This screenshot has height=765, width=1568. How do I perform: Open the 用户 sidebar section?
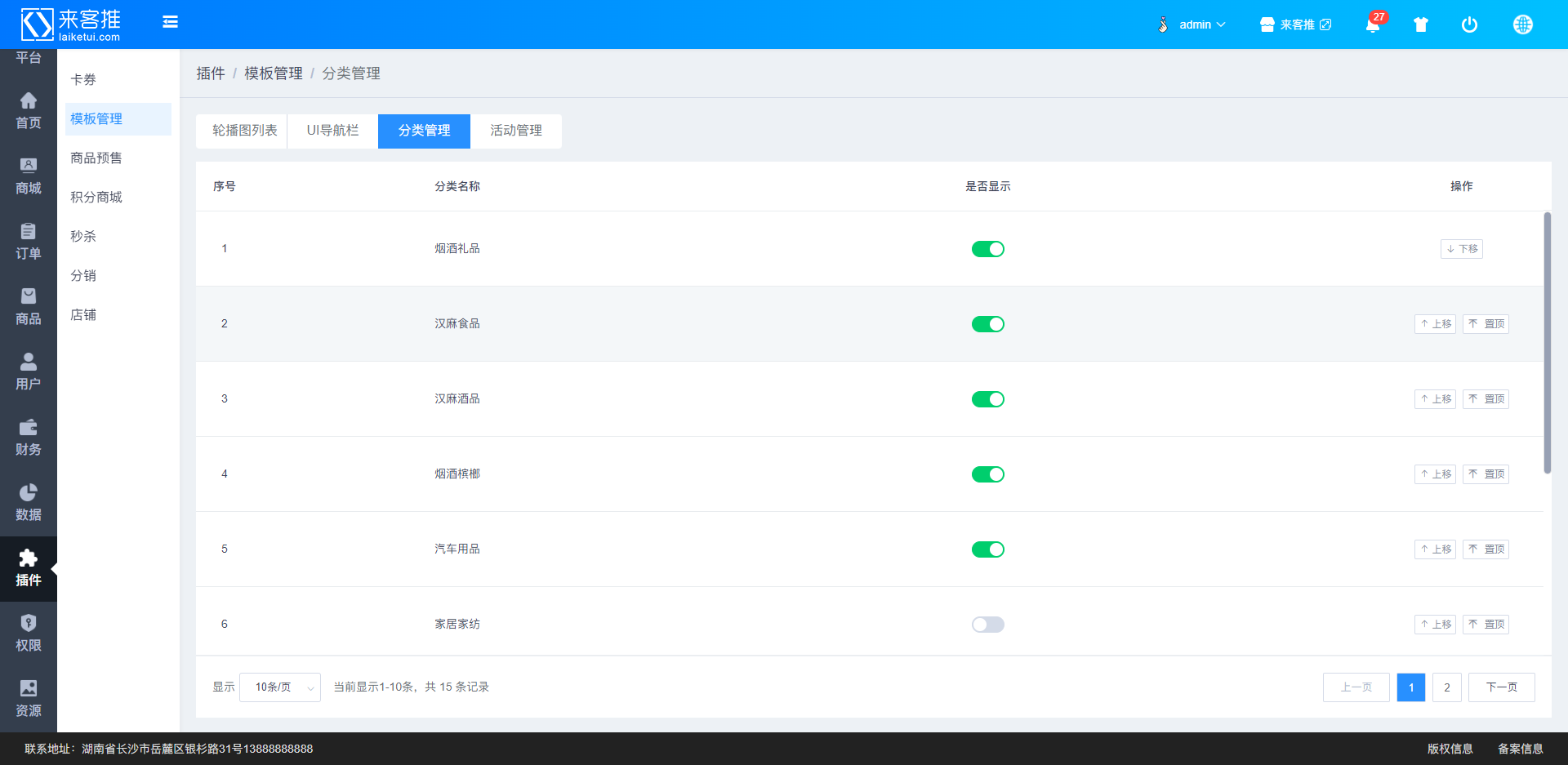tap(29, 372)
